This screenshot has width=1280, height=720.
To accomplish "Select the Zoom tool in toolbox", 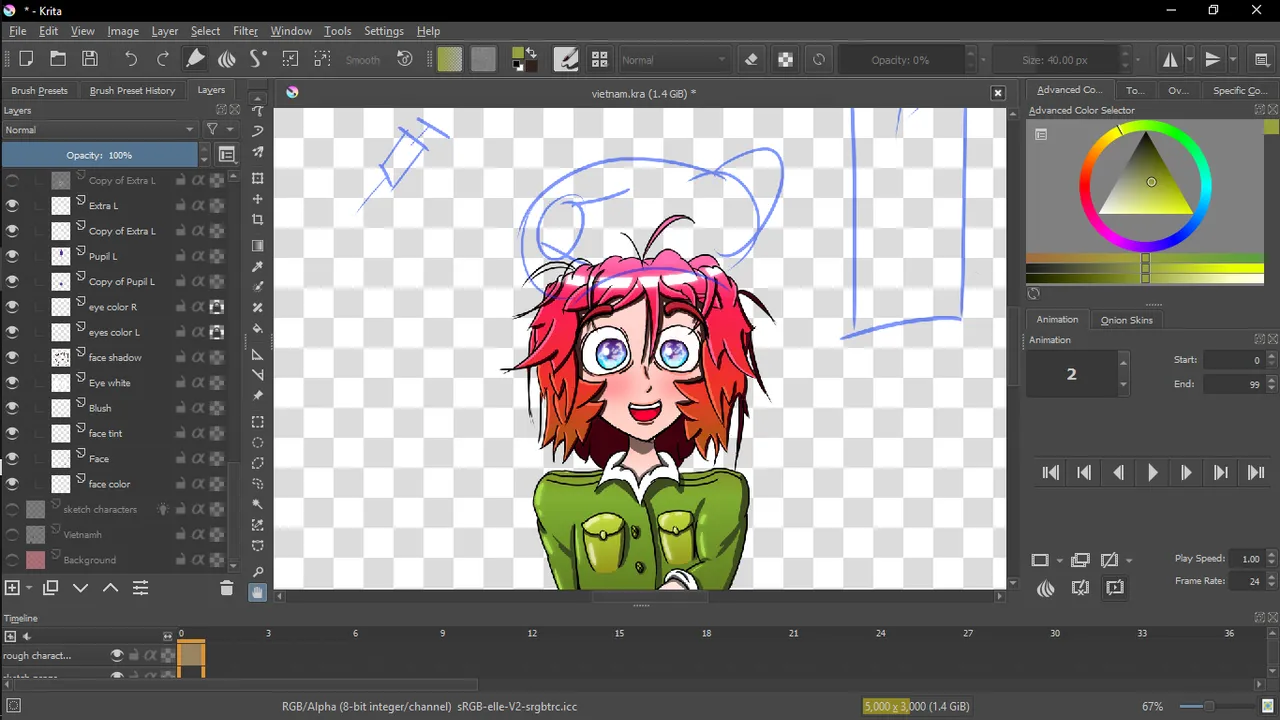I will point(257,571).
